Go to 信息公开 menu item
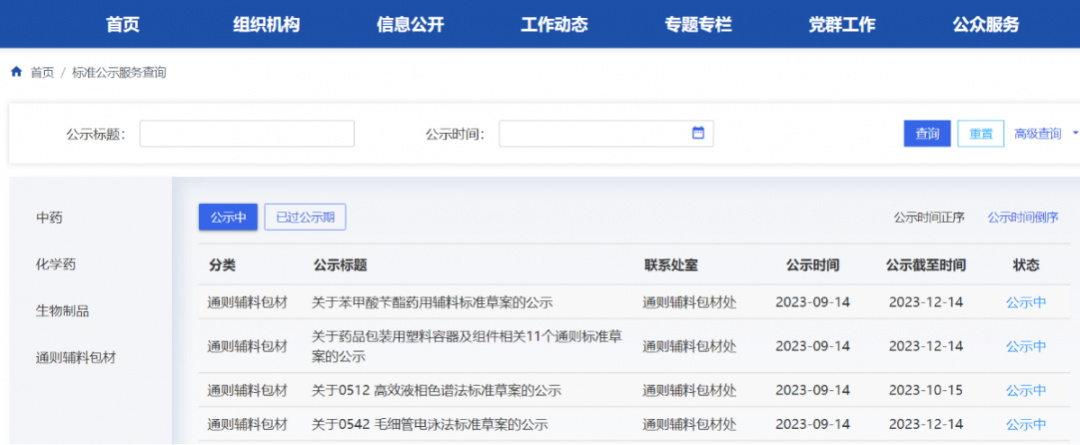 [410, 25]
